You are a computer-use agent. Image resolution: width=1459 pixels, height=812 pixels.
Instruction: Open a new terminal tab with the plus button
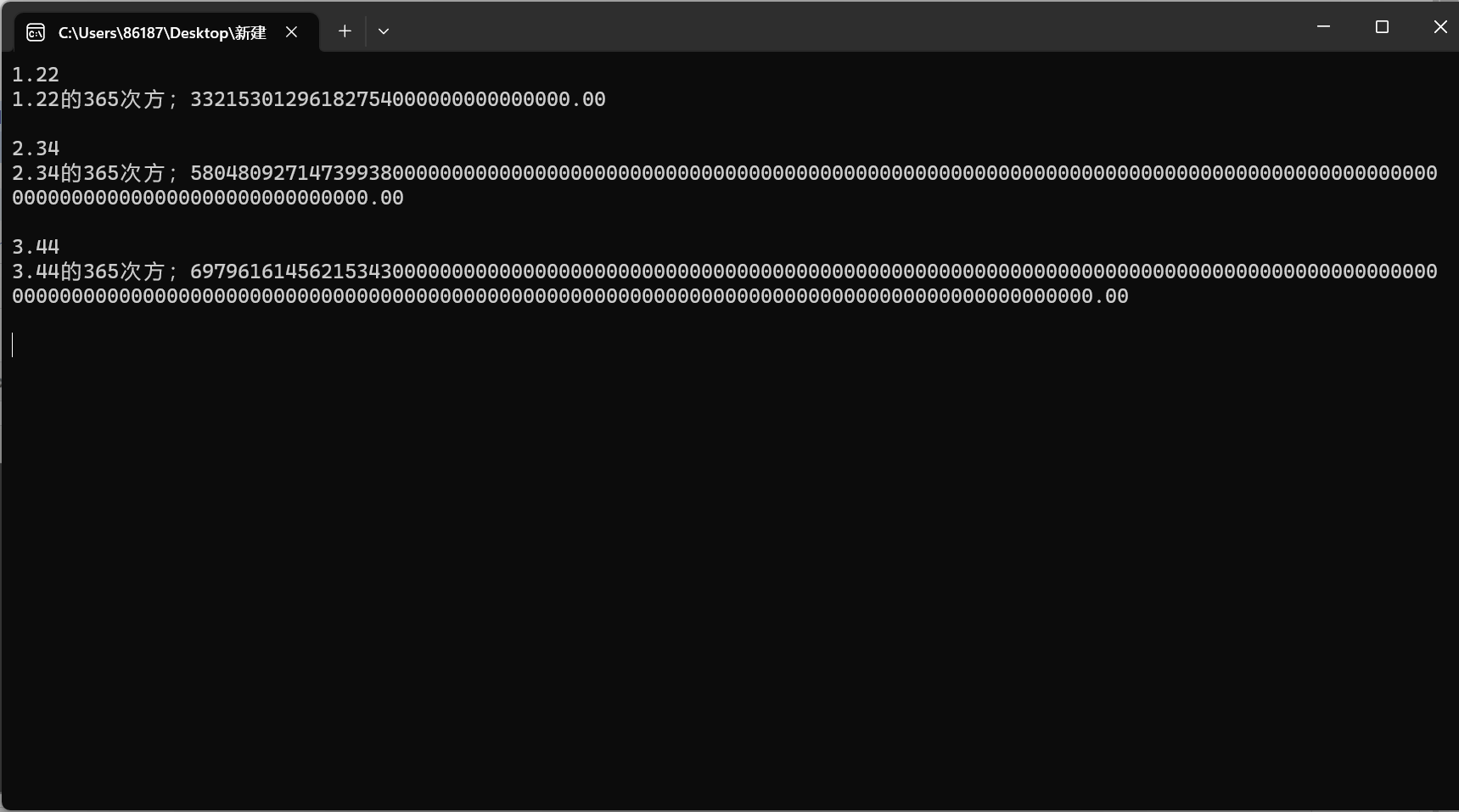pos(345,31)
